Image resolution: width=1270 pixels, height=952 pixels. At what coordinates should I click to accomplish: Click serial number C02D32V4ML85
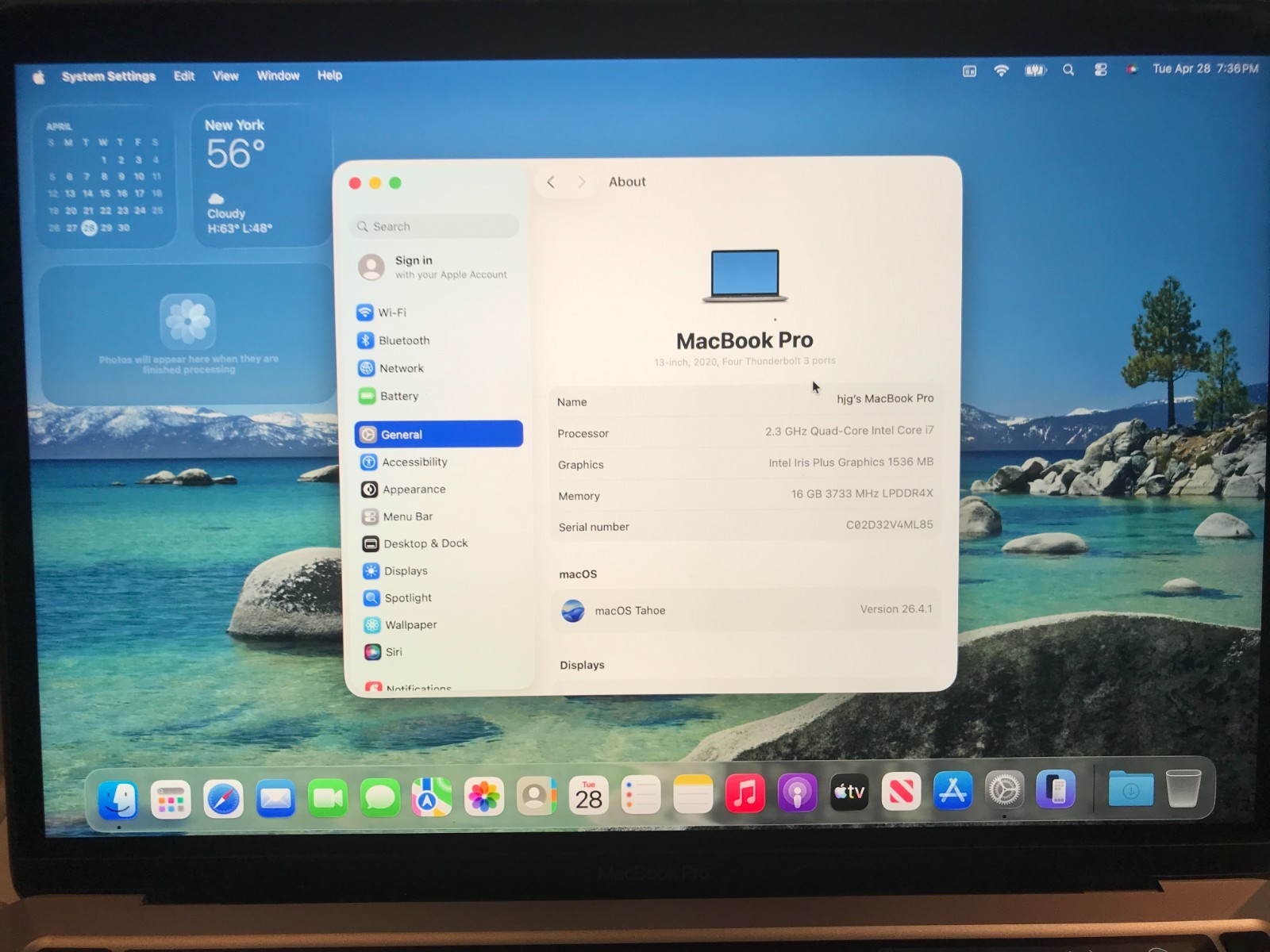(x=889, y=524)
